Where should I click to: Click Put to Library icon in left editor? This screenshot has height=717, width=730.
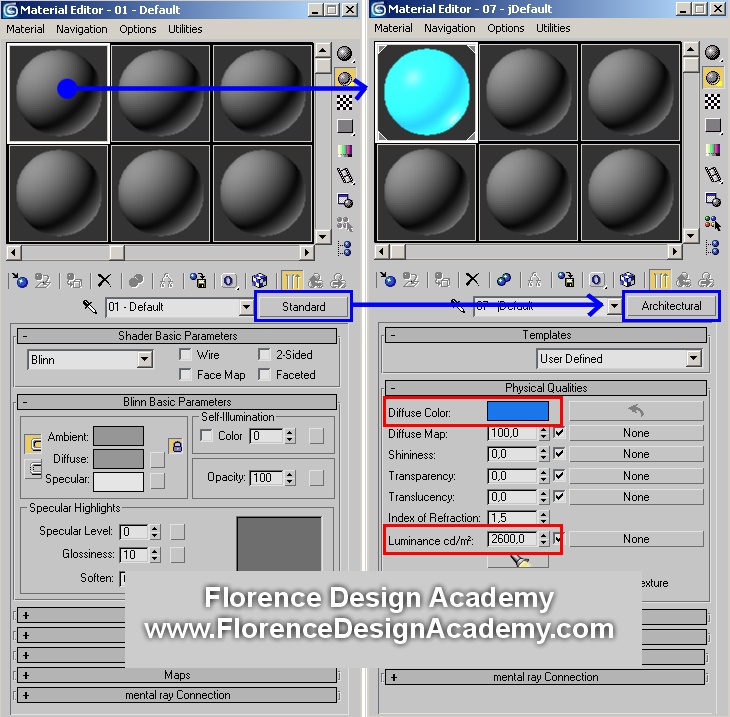[x=199, y=281]
